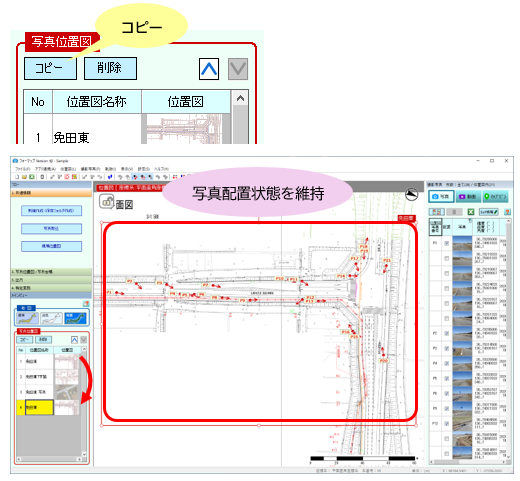This screenshot has width=520, height=481.
Task: Click the green Excel export icon
Action: click(470, 212)
